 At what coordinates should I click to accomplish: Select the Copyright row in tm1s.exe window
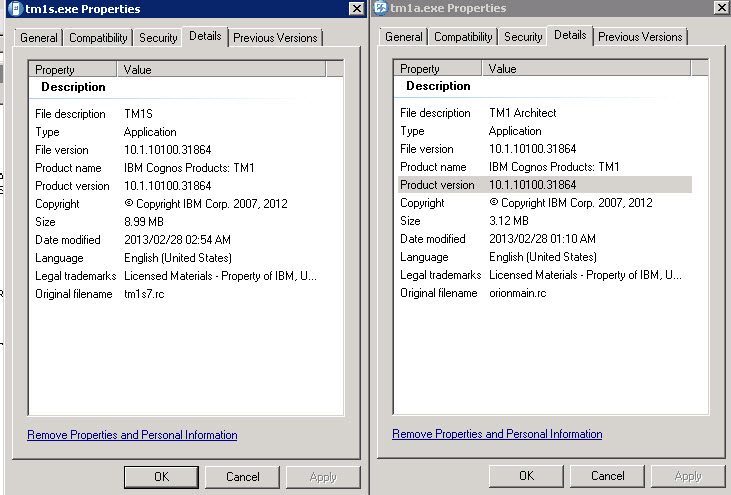point(179,204)
